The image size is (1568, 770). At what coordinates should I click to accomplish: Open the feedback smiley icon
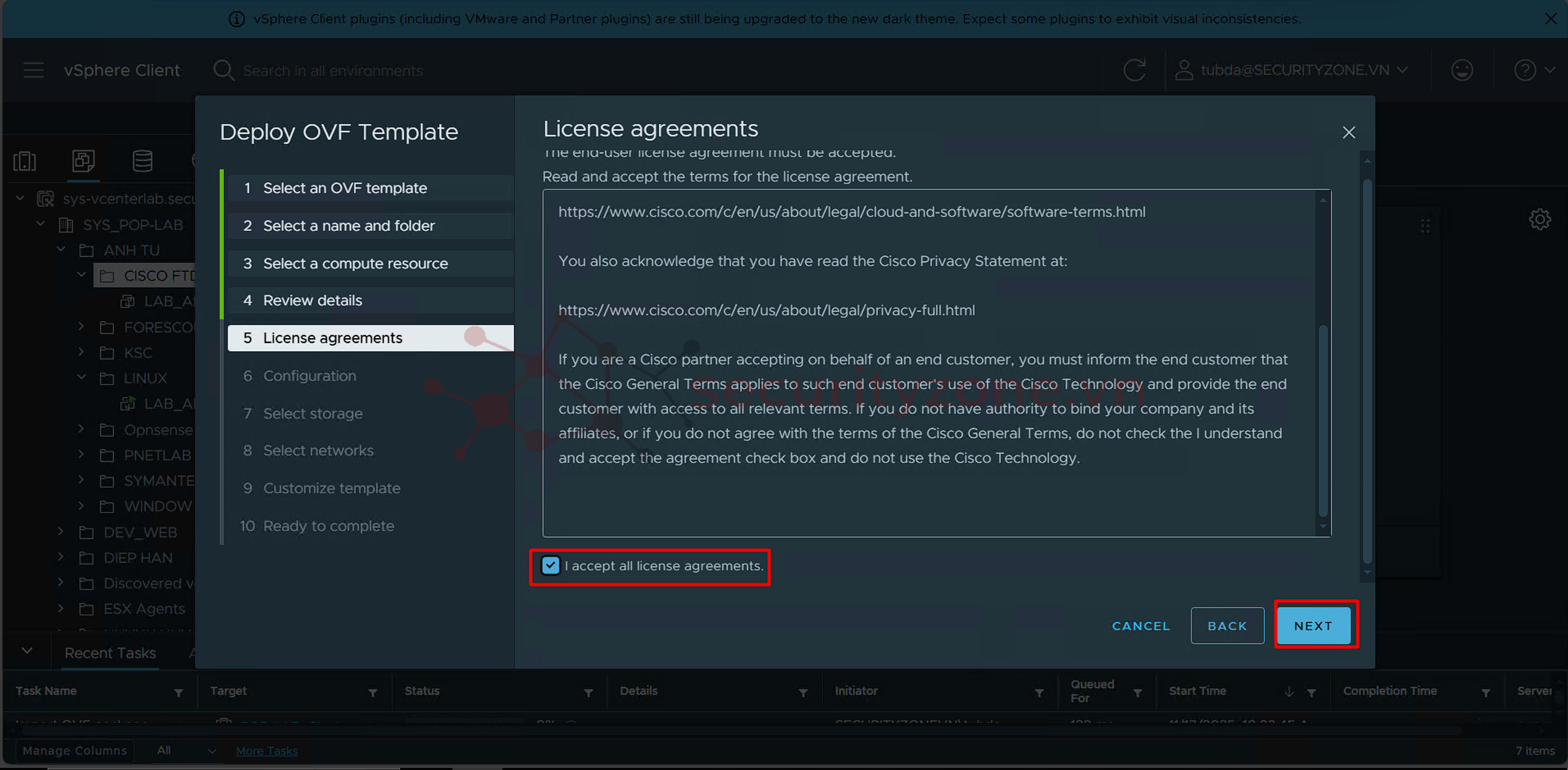1461,70
